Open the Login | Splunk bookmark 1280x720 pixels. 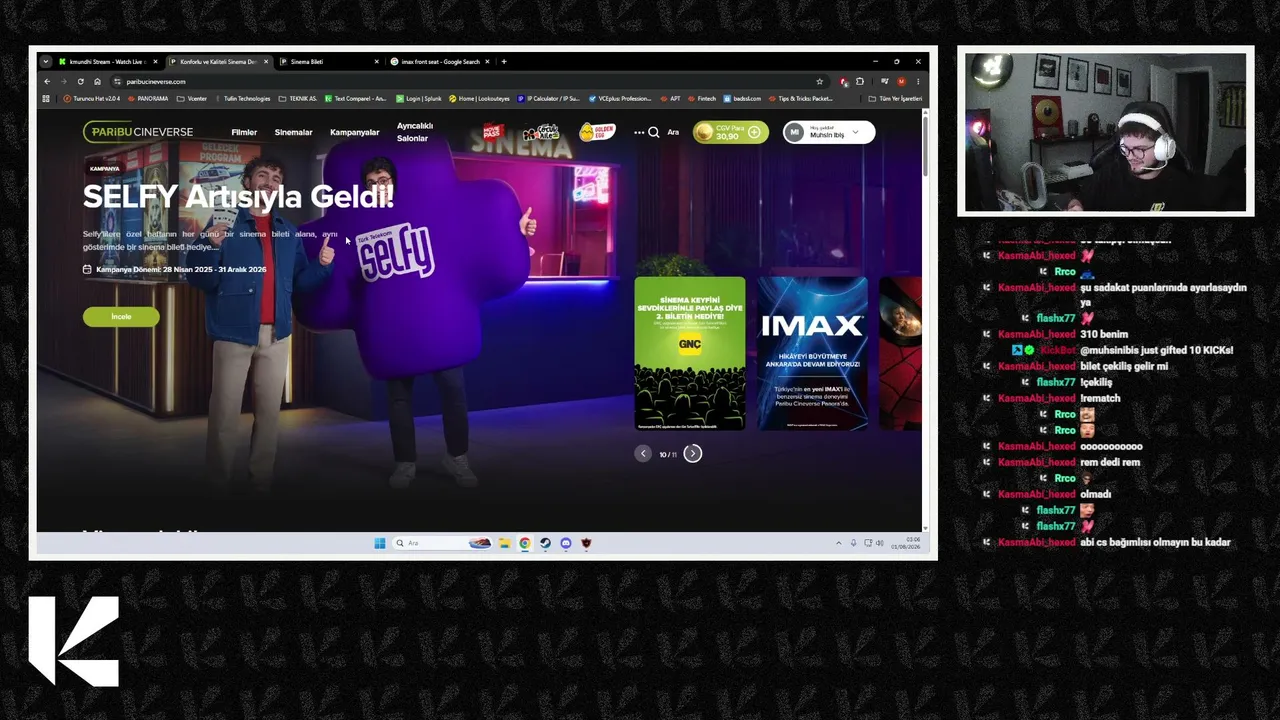point(419,98)
